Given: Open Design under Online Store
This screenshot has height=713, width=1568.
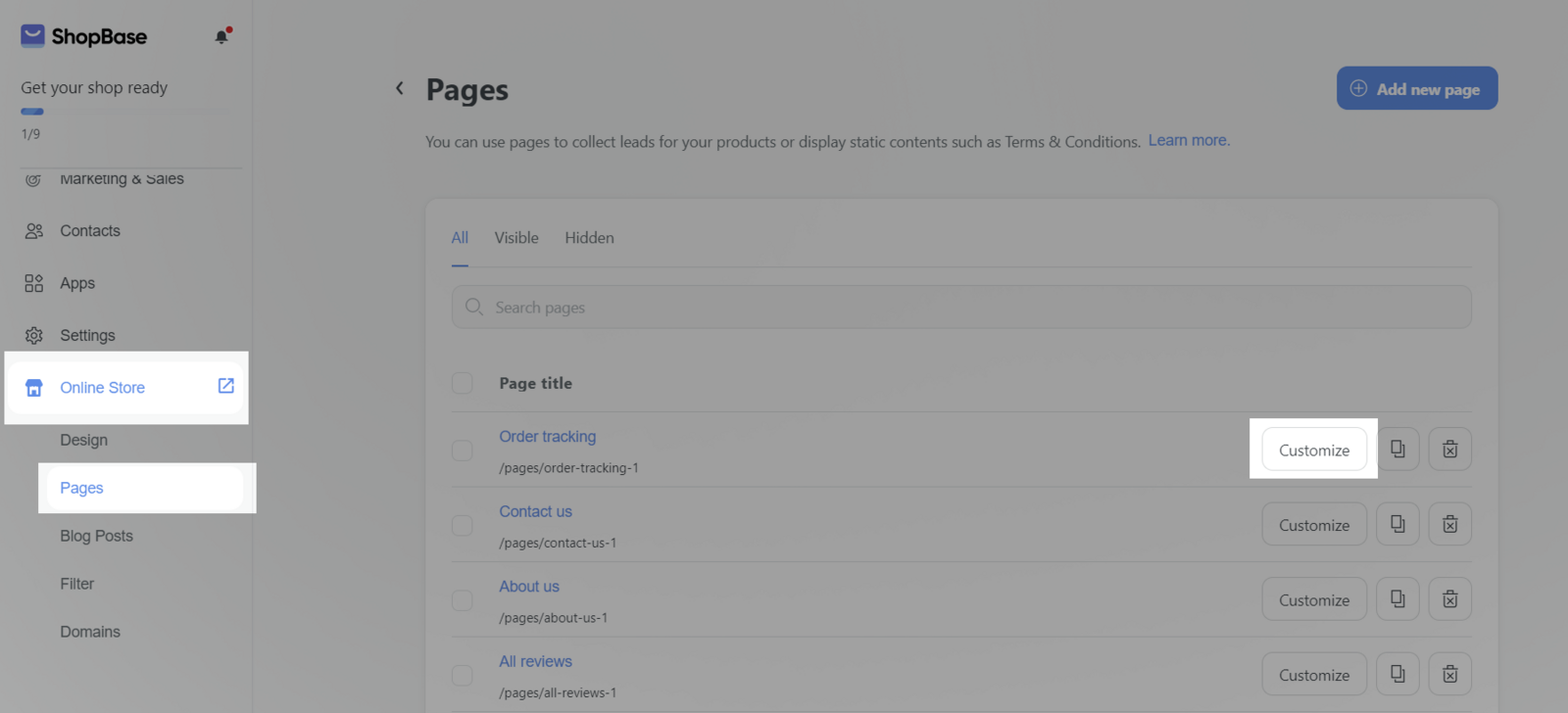Looking at the screenshot, I should (x=83, y=440).
